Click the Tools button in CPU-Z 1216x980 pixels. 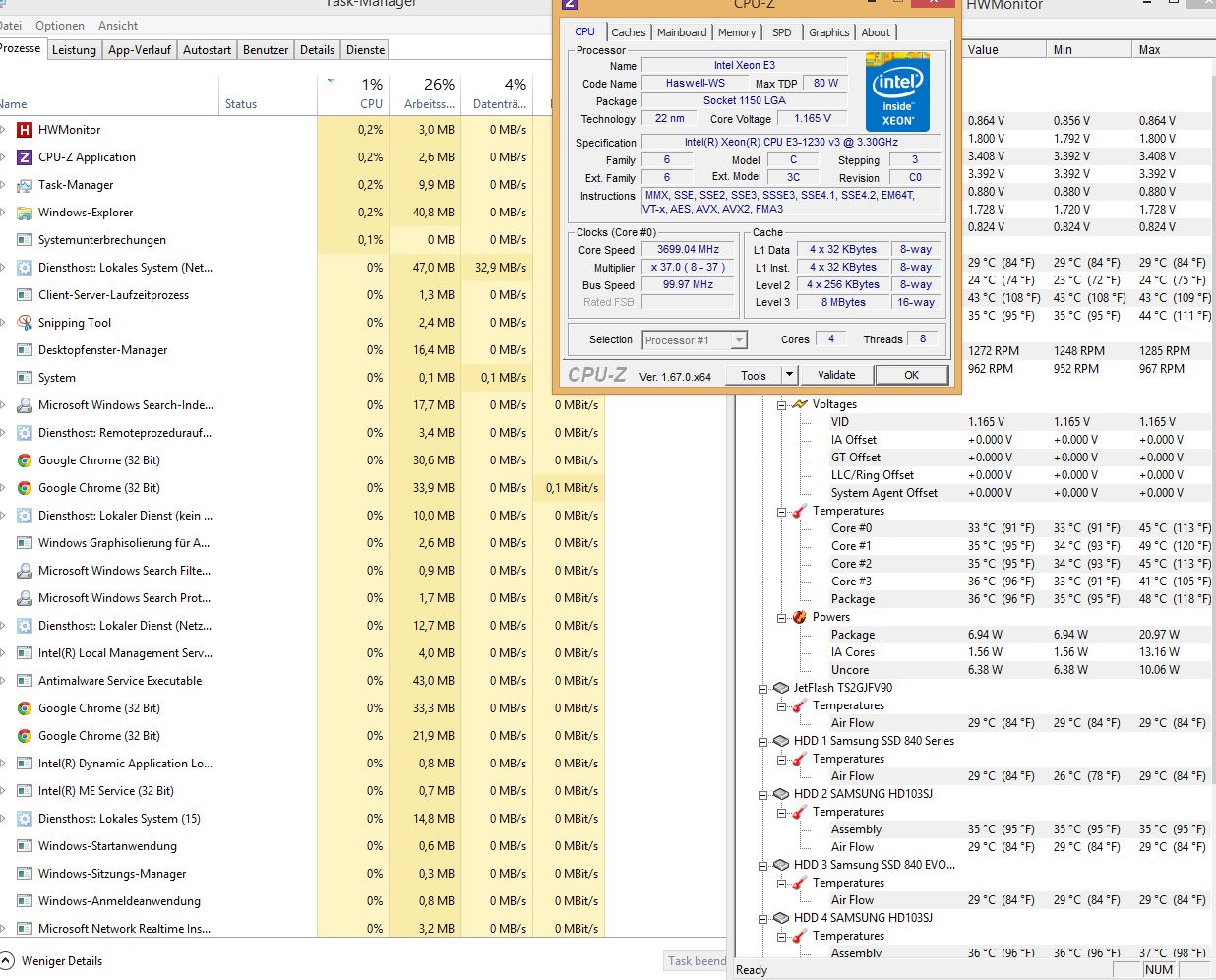tap(754, 375)
